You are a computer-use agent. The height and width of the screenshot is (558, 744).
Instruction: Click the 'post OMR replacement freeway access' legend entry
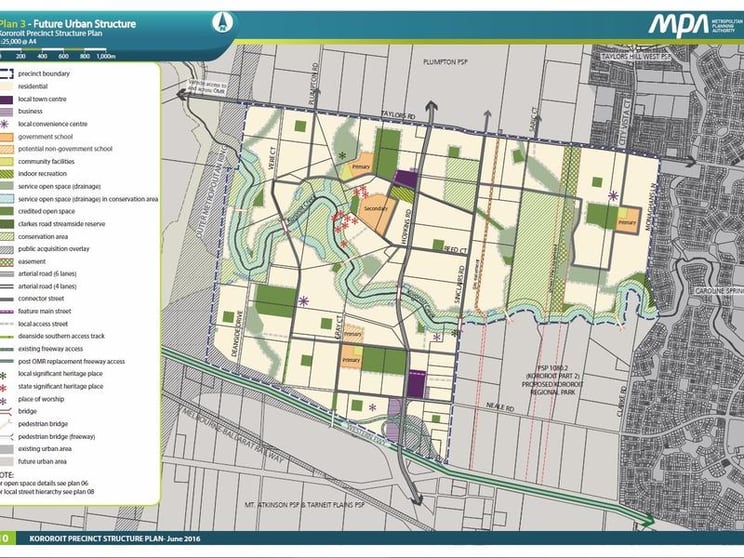coord(71,362)
